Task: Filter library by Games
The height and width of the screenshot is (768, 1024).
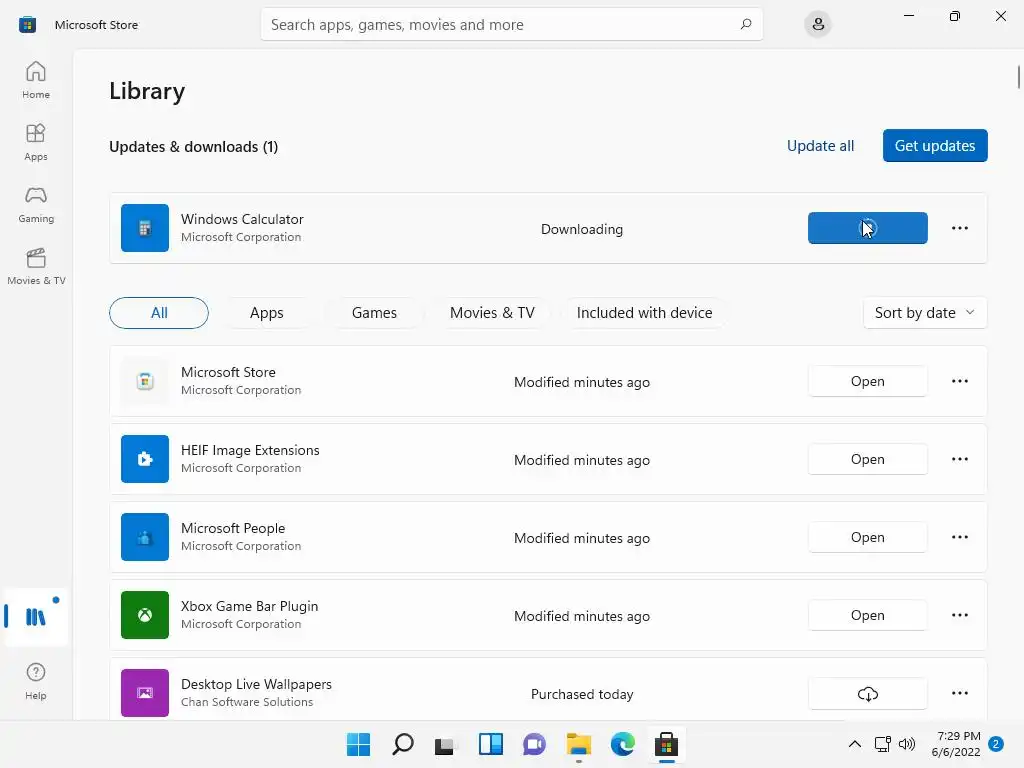Action: tap(374, 313)
